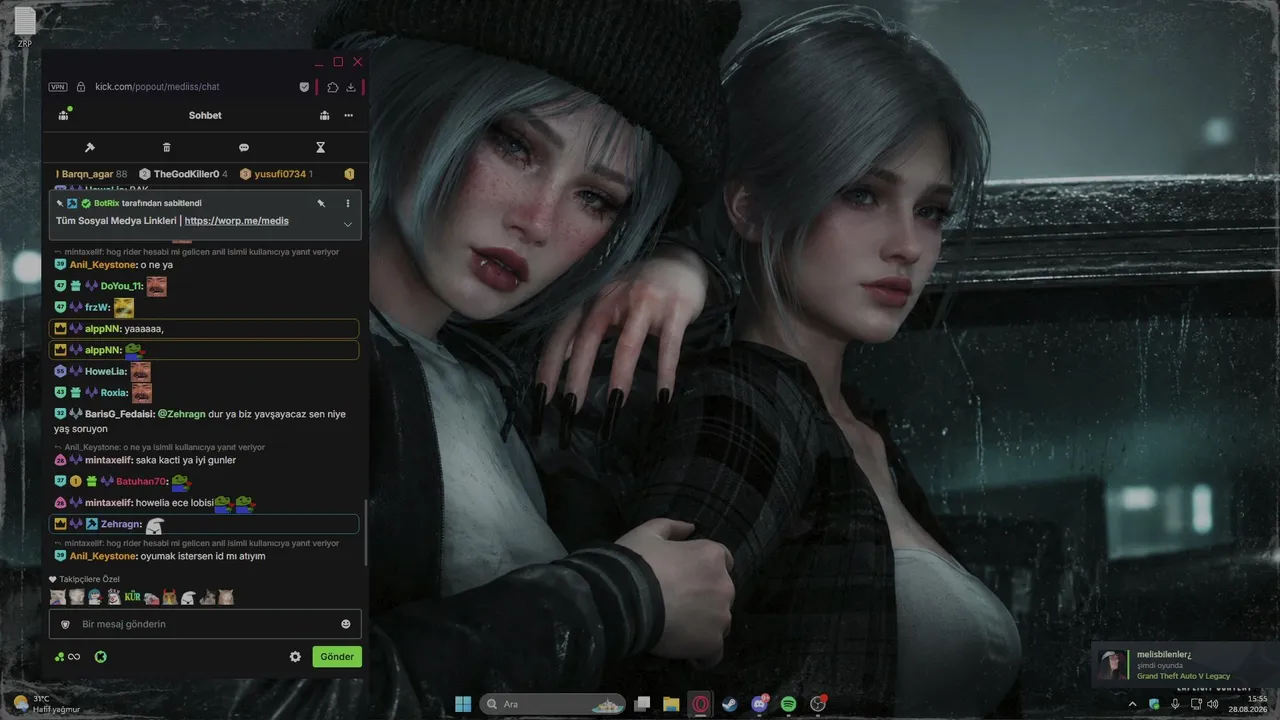
Task: Click the text 'yaaaaaa,' from alppNN
Action: pos(144,328)
